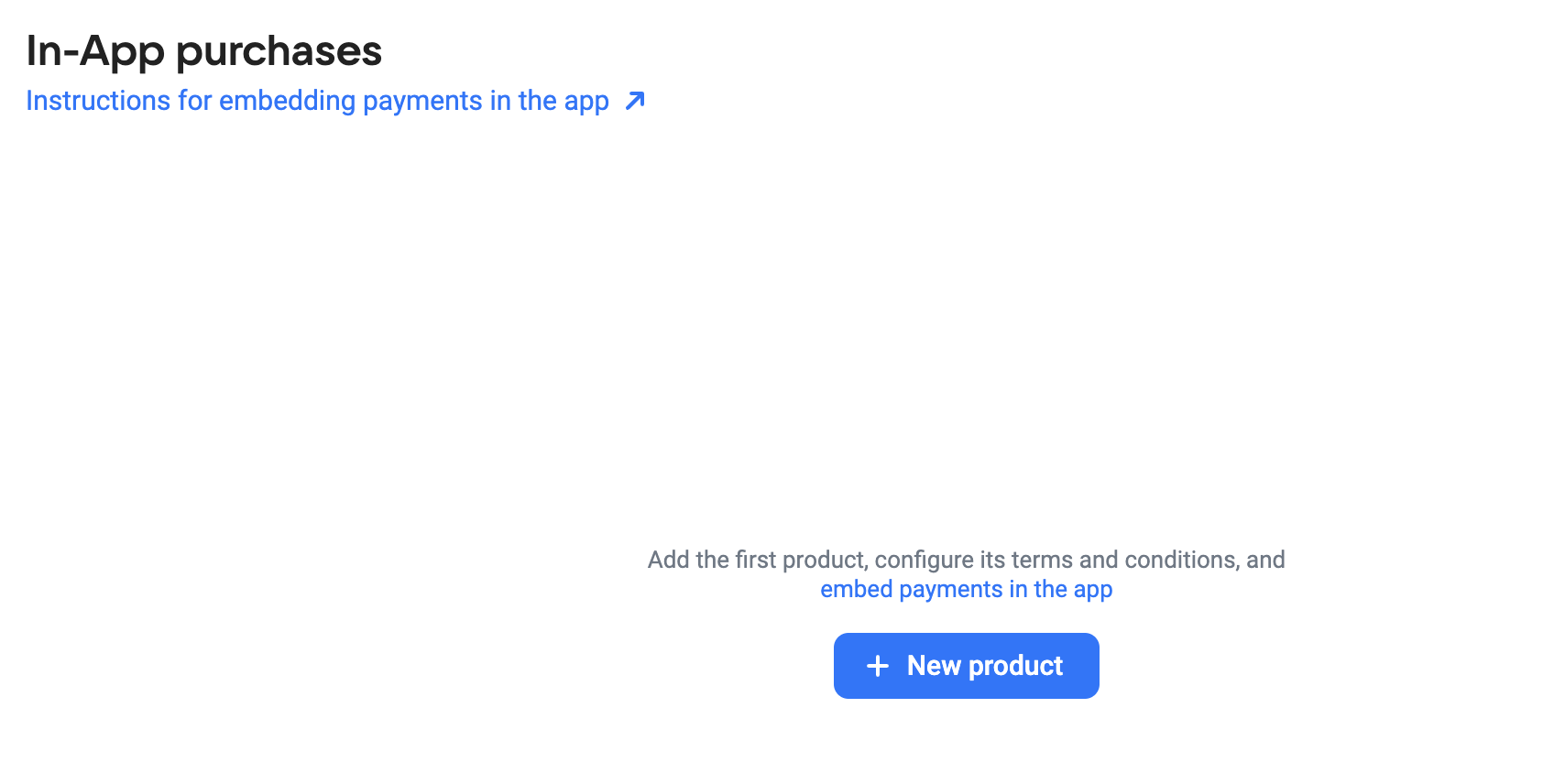Click the word 'Instructions' in the top link
1565x784 pixels.
click(x=98, y=101)
